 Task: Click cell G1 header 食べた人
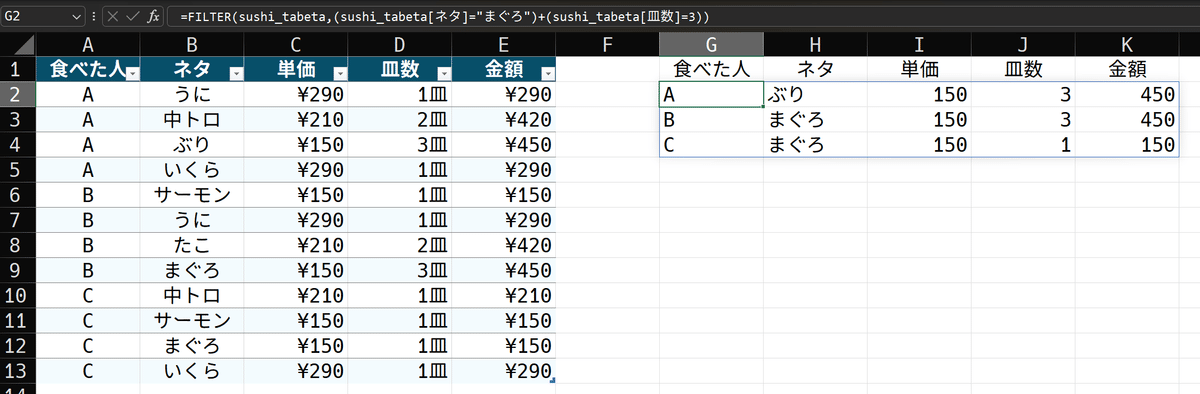click(711, 69)
